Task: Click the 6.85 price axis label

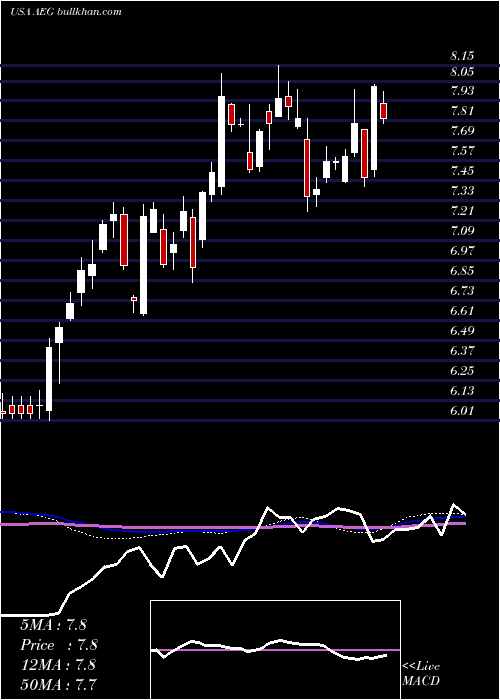Action: click(x=462, y=271)
